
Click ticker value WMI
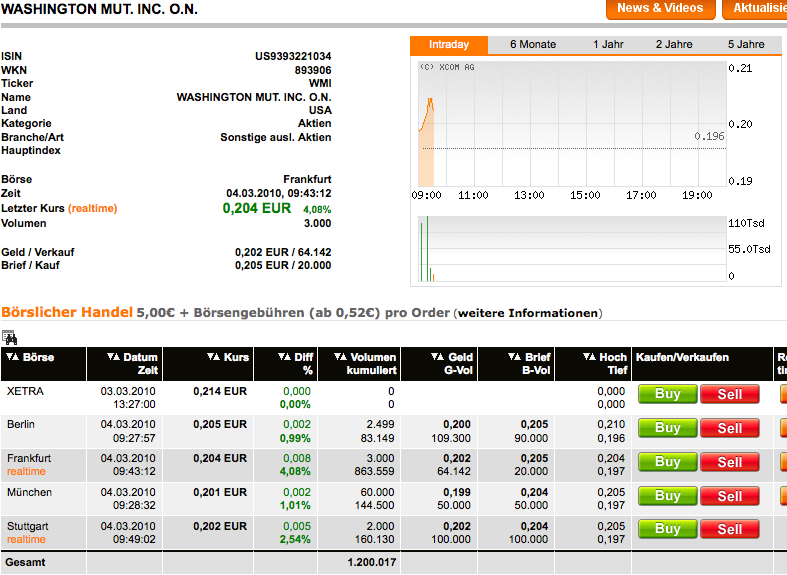(x=320, y=83)
